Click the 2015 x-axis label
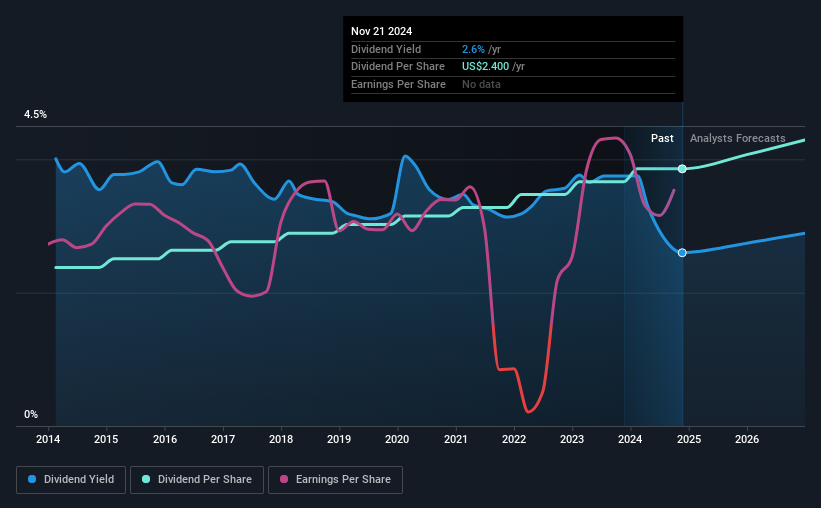 click(x=106, y=439)
